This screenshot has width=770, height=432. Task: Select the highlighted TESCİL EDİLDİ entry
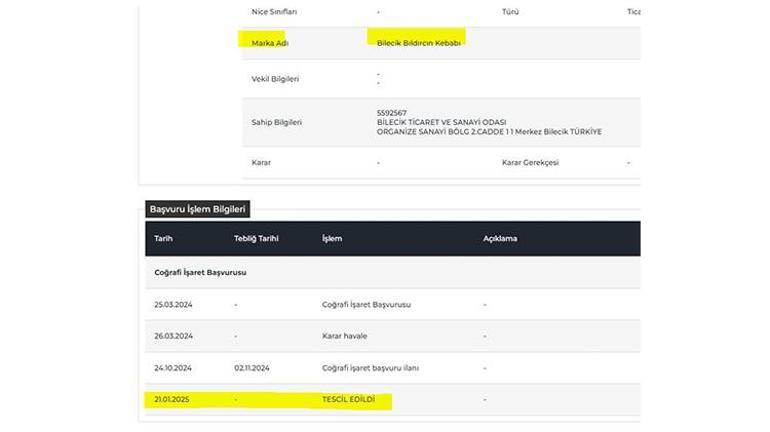click(348, 400)
